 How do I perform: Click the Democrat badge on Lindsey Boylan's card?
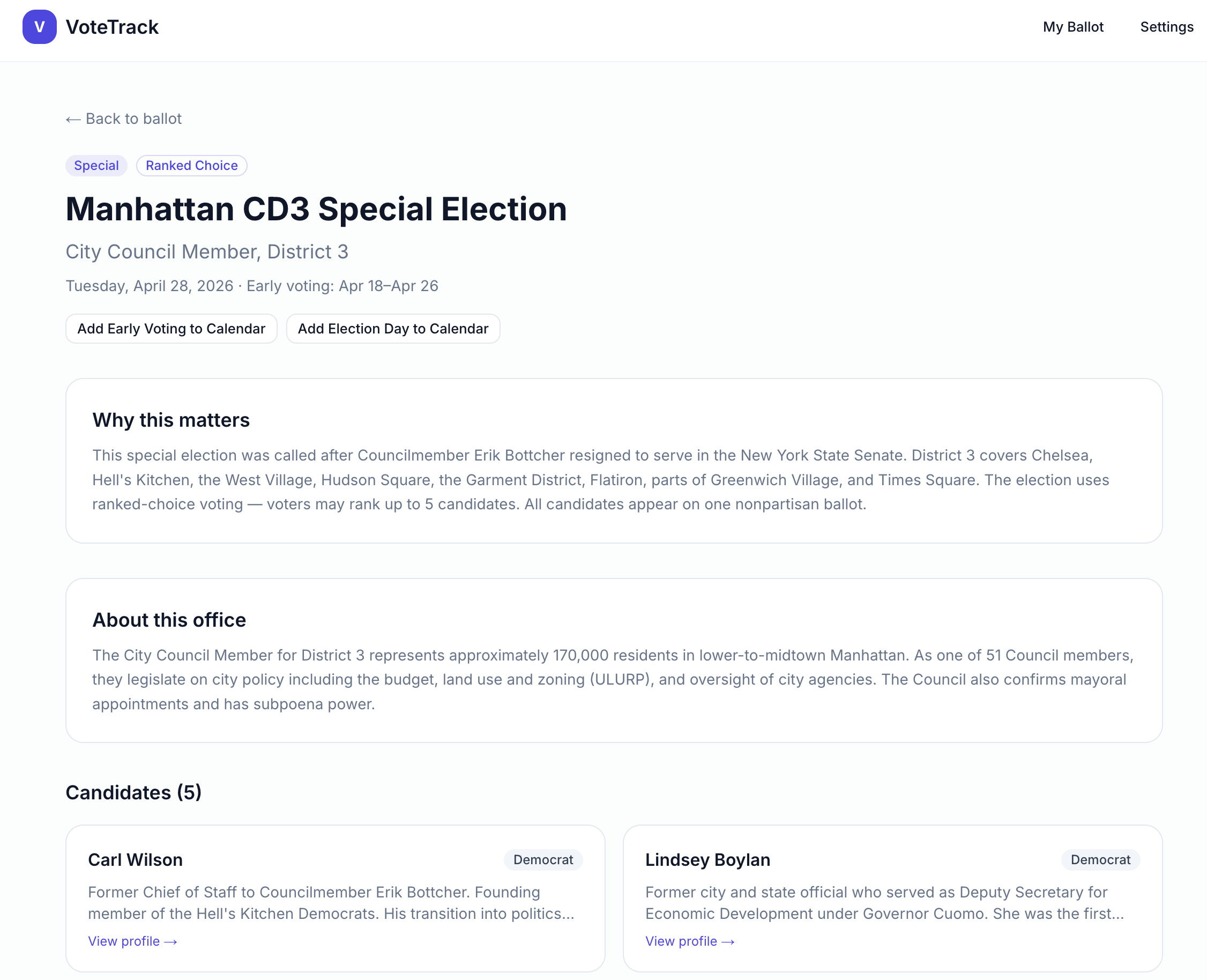1100,859
